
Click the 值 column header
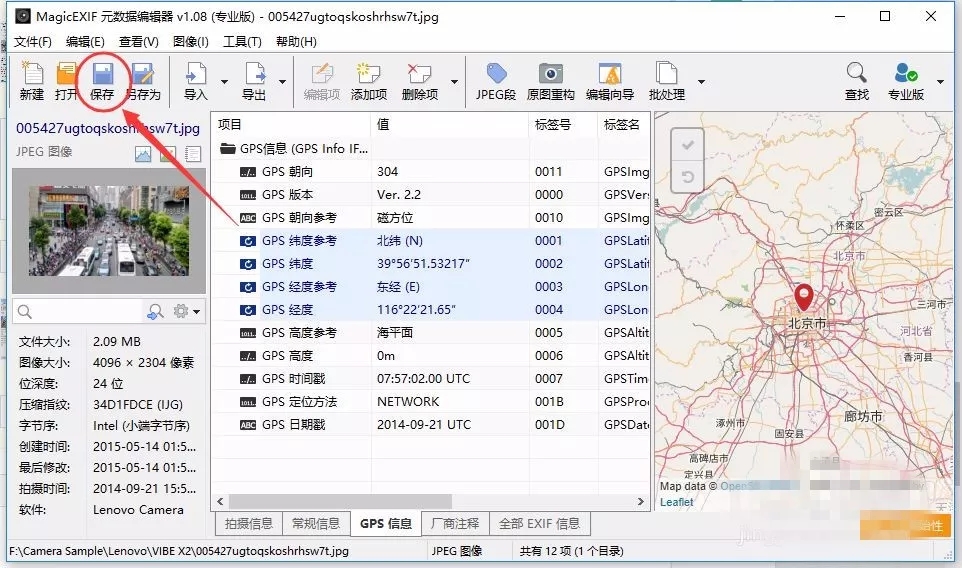[x=449, y=125]
